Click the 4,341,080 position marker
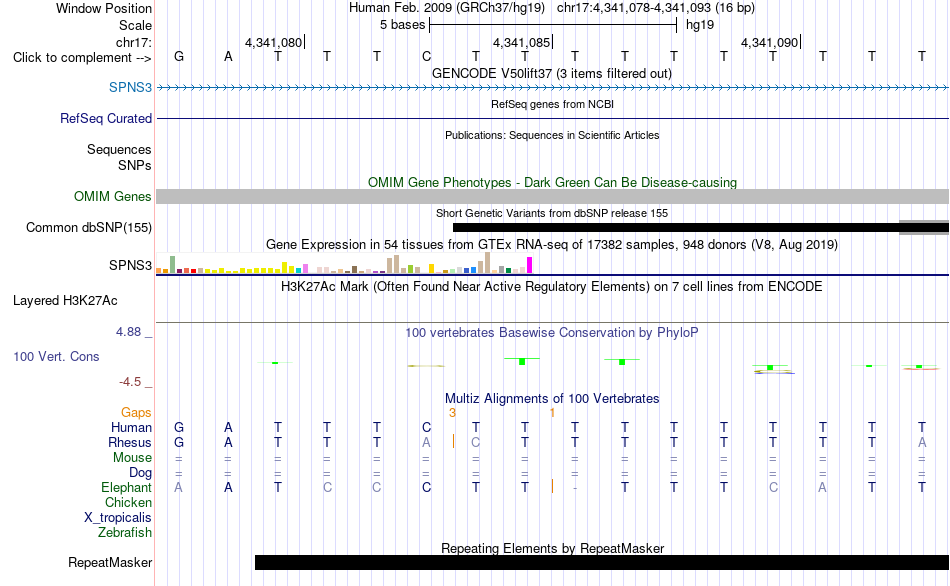 274,42
